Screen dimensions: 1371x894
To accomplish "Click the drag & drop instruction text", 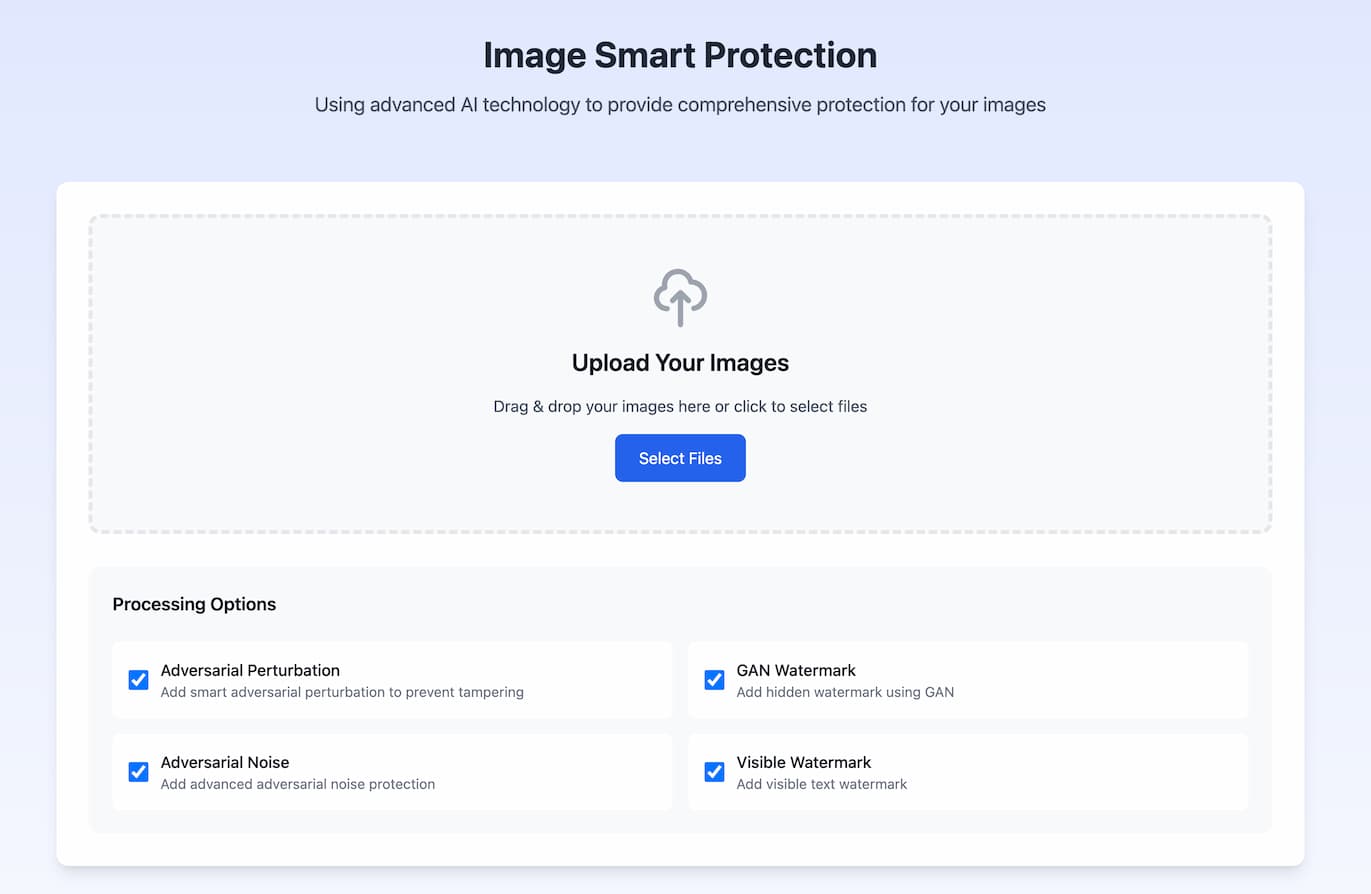I will click(680, 407).
